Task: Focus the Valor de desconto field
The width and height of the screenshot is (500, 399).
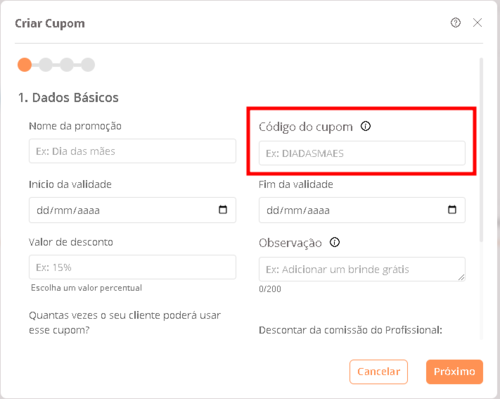Action: click(x=132, y=267)
